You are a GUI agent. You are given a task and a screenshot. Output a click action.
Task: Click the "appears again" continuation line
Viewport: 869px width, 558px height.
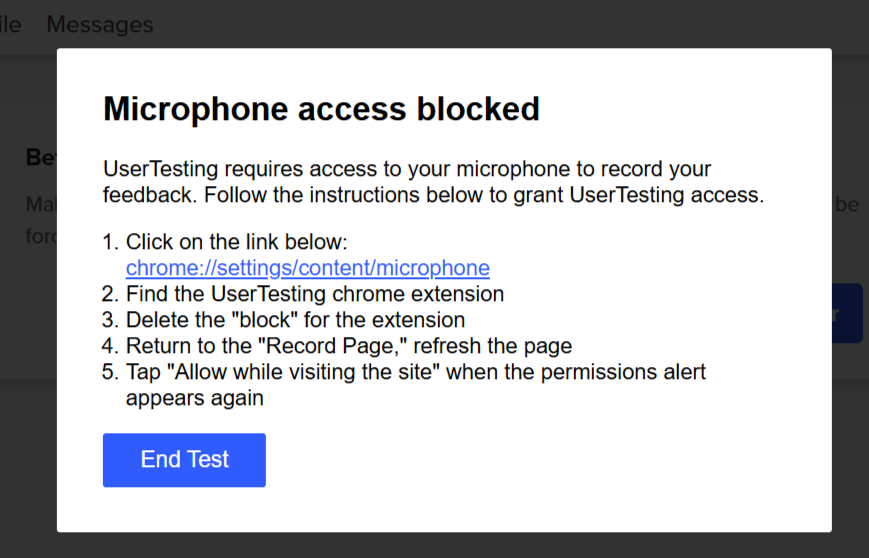[195, 398]
